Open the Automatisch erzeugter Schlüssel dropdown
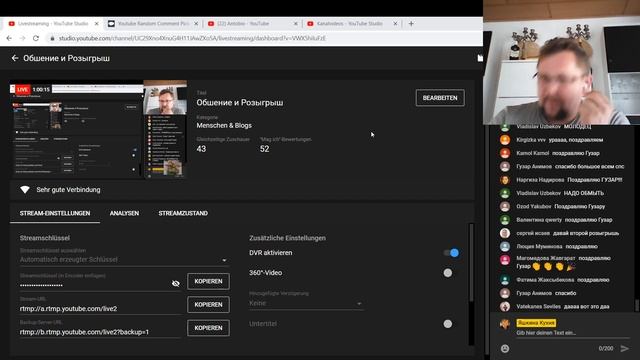 124,260
